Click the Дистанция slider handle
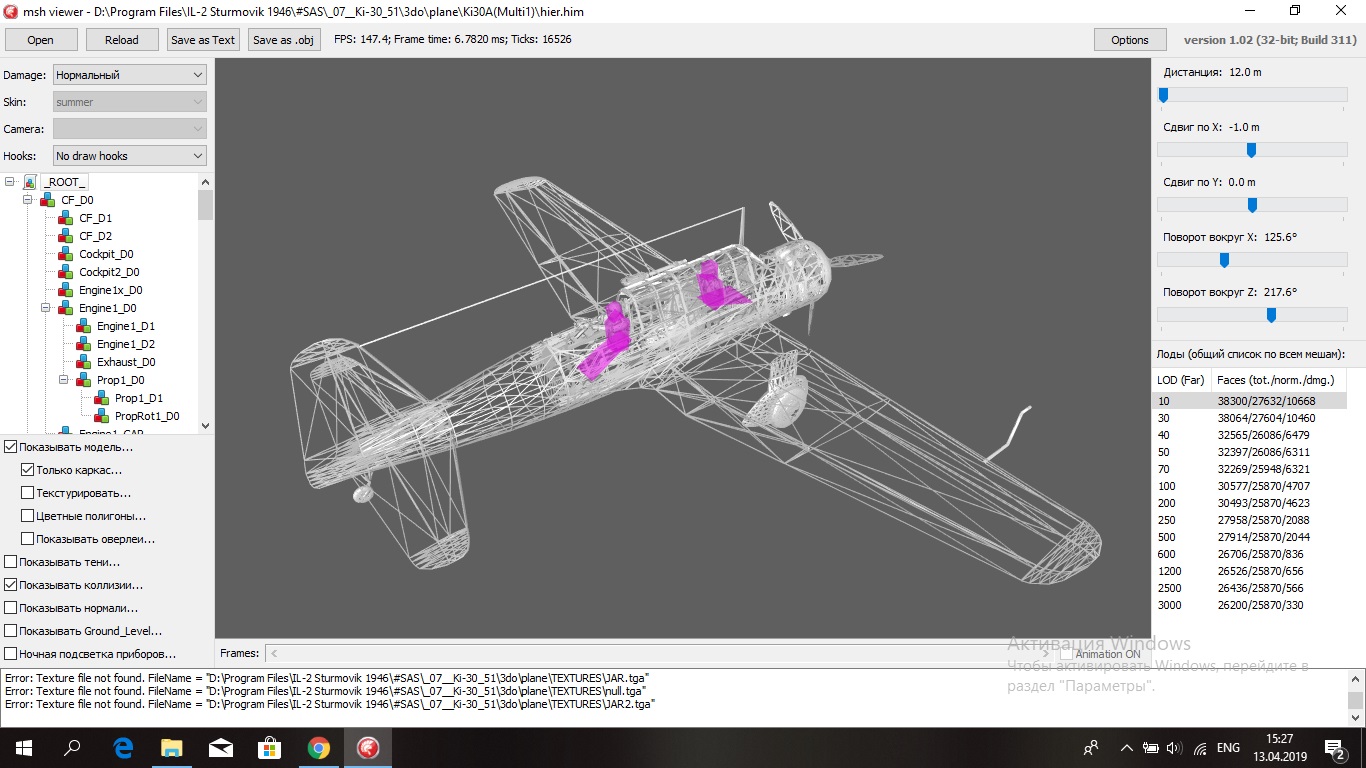 (1163, 95)
